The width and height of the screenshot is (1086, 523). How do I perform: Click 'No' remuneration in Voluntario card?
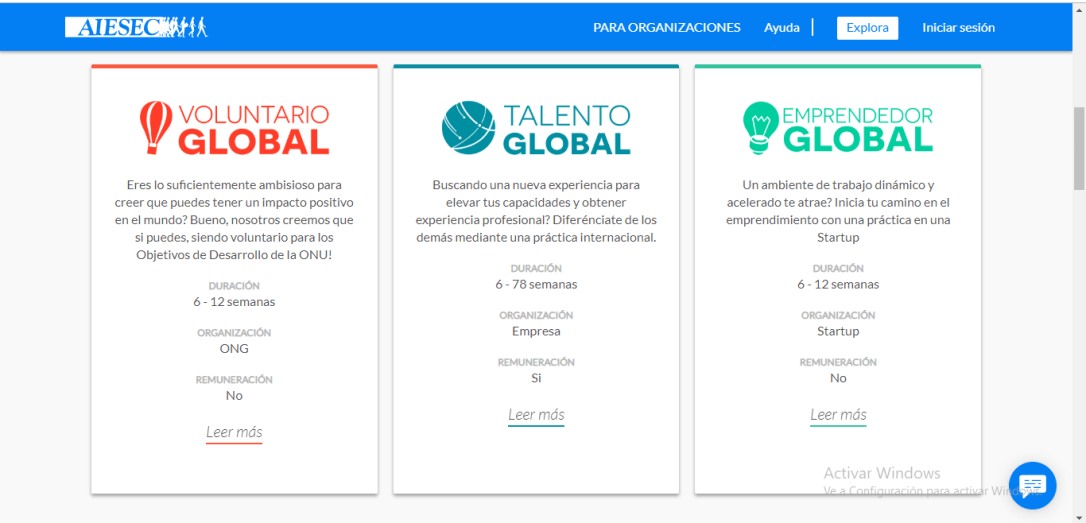[x=234, y=396]
